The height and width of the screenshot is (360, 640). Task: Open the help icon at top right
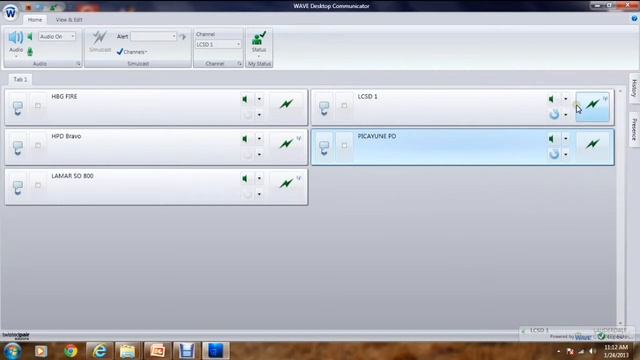coord(635,19)
